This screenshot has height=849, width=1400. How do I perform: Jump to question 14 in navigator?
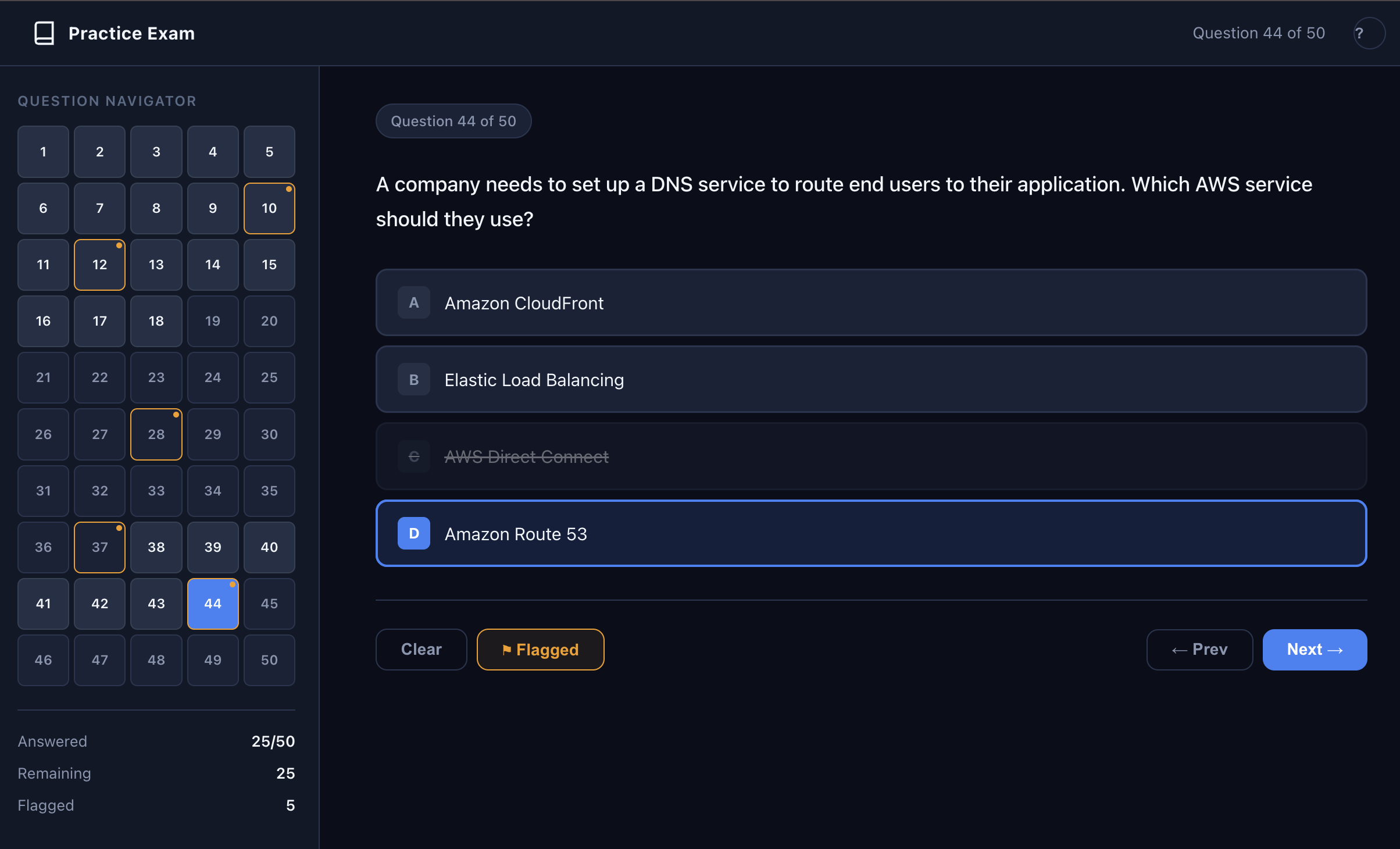pyautogui.click(x=213, y=265)
